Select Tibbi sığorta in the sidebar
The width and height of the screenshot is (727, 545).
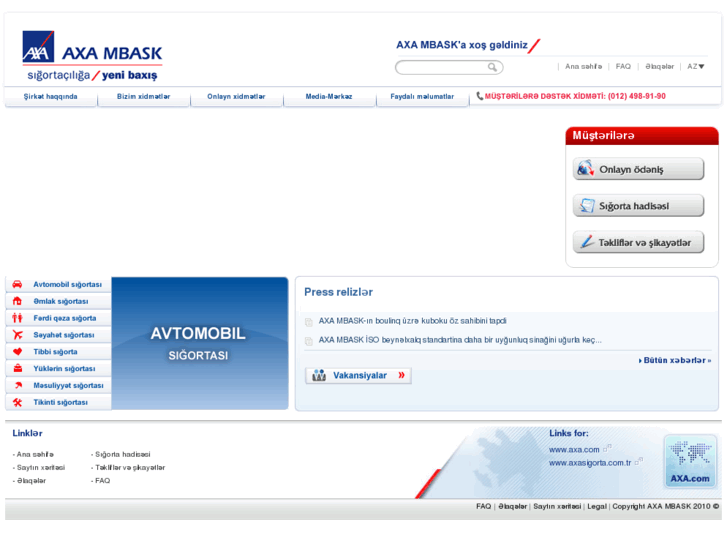pos(58,352)
